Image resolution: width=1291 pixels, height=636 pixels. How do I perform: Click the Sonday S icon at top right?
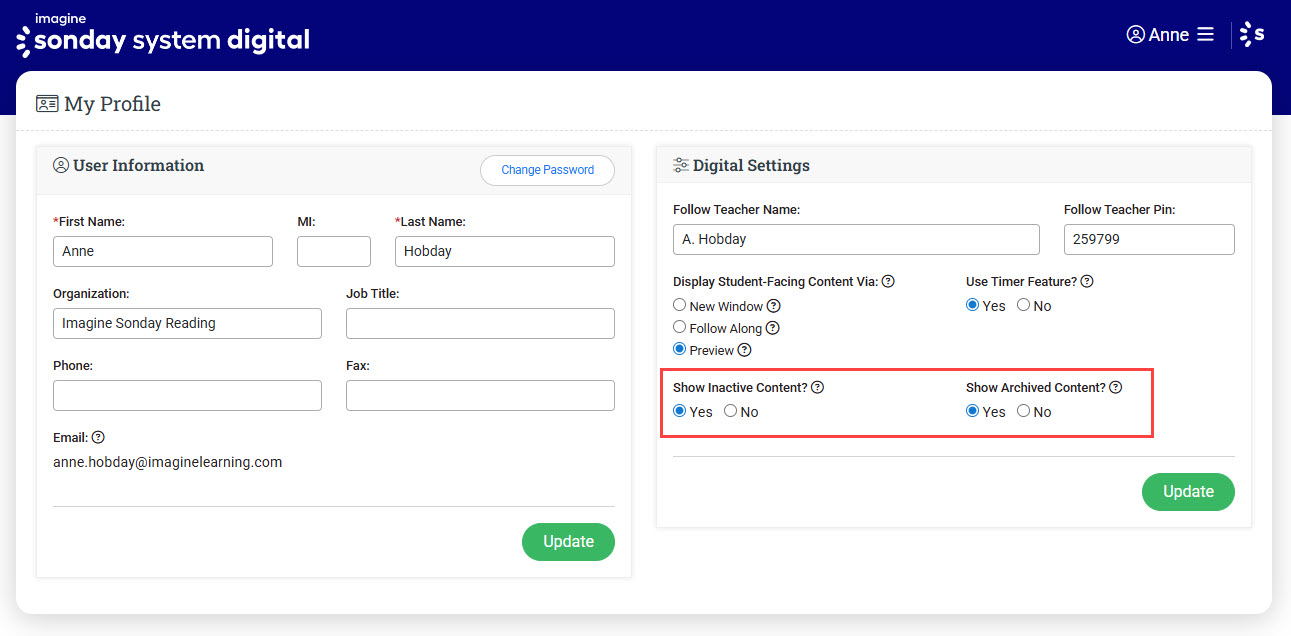1251,35
